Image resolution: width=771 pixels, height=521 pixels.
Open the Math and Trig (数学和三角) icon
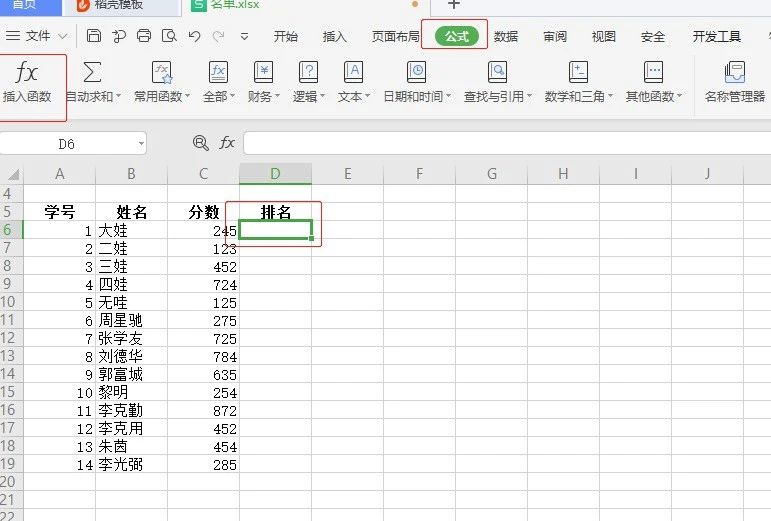pos(578,72)
